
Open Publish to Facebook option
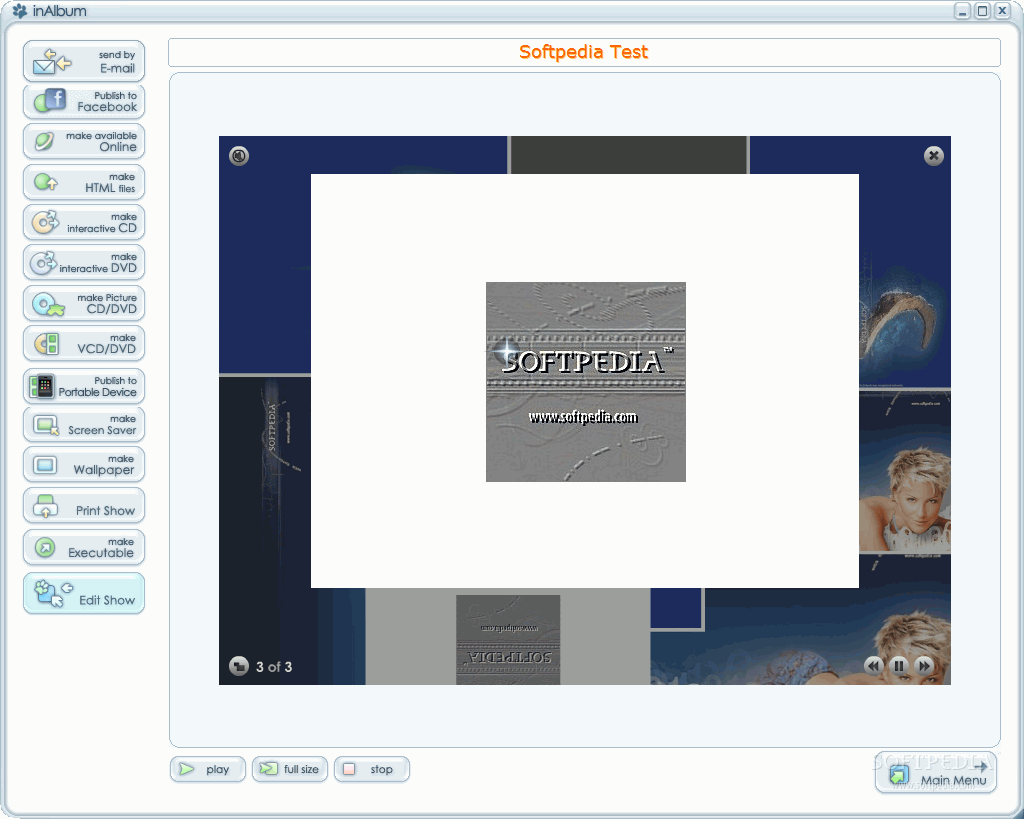(84, 102)
